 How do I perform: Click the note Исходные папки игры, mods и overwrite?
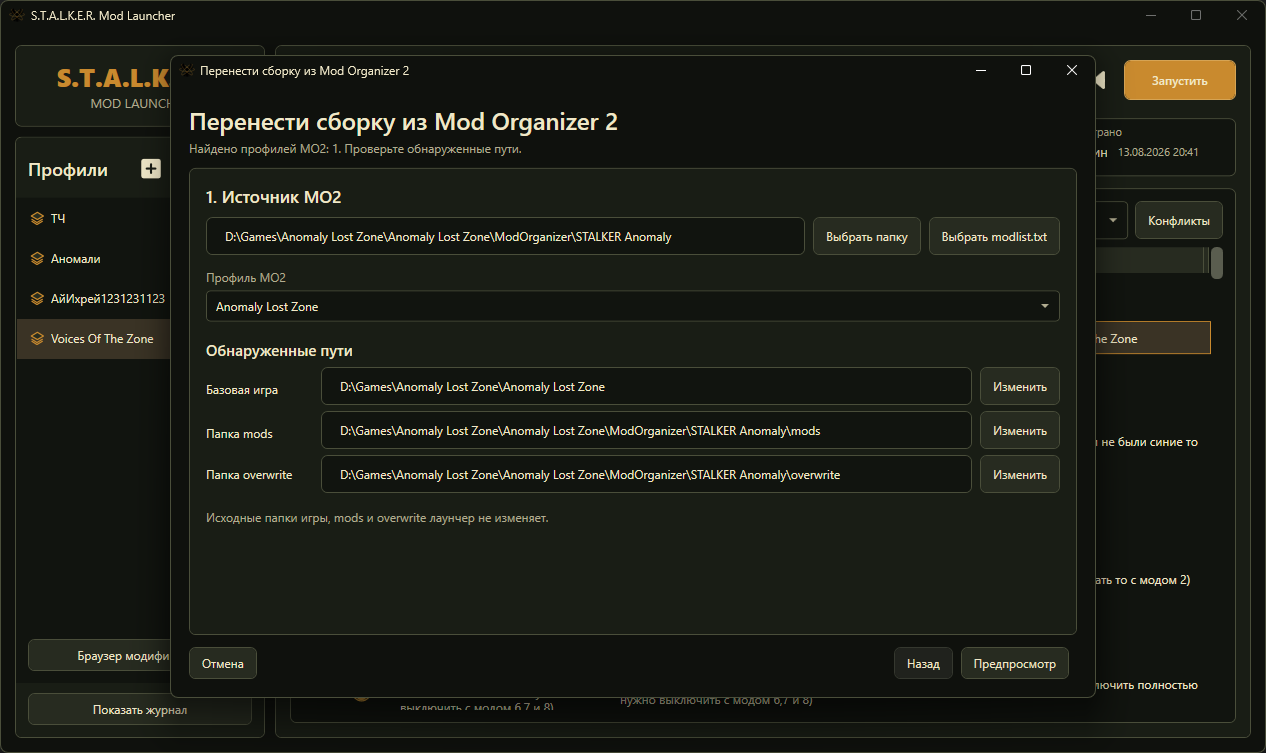pos(377,518)
